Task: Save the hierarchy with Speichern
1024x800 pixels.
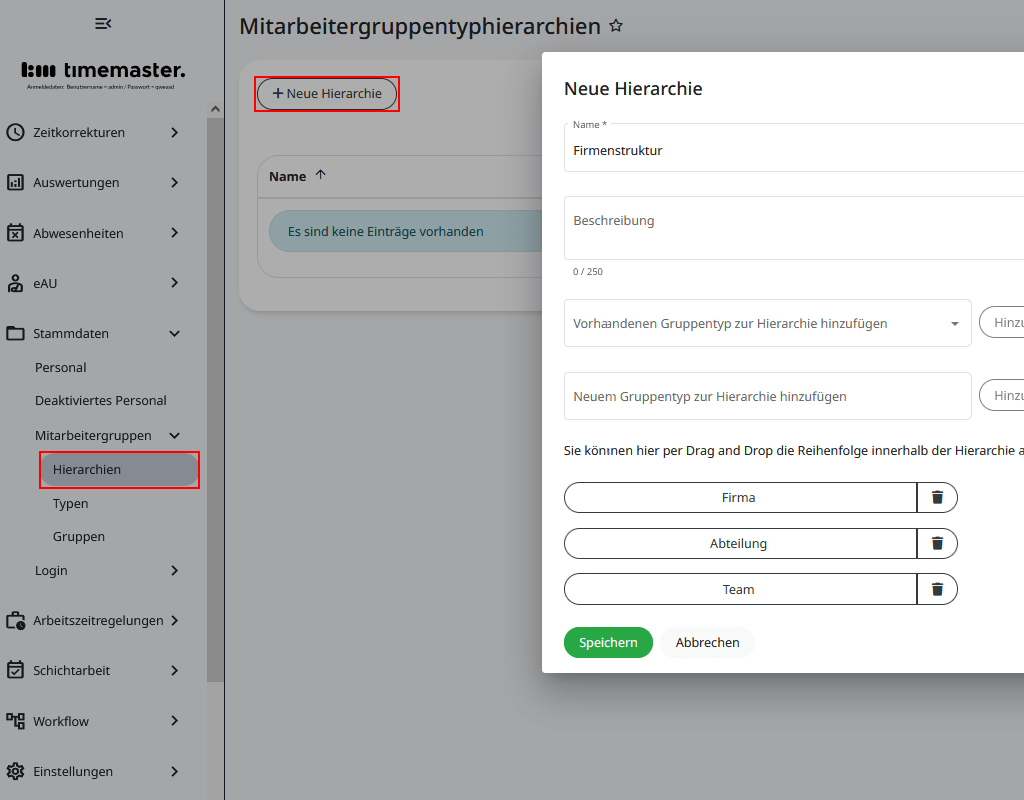Action: point(608,642)
